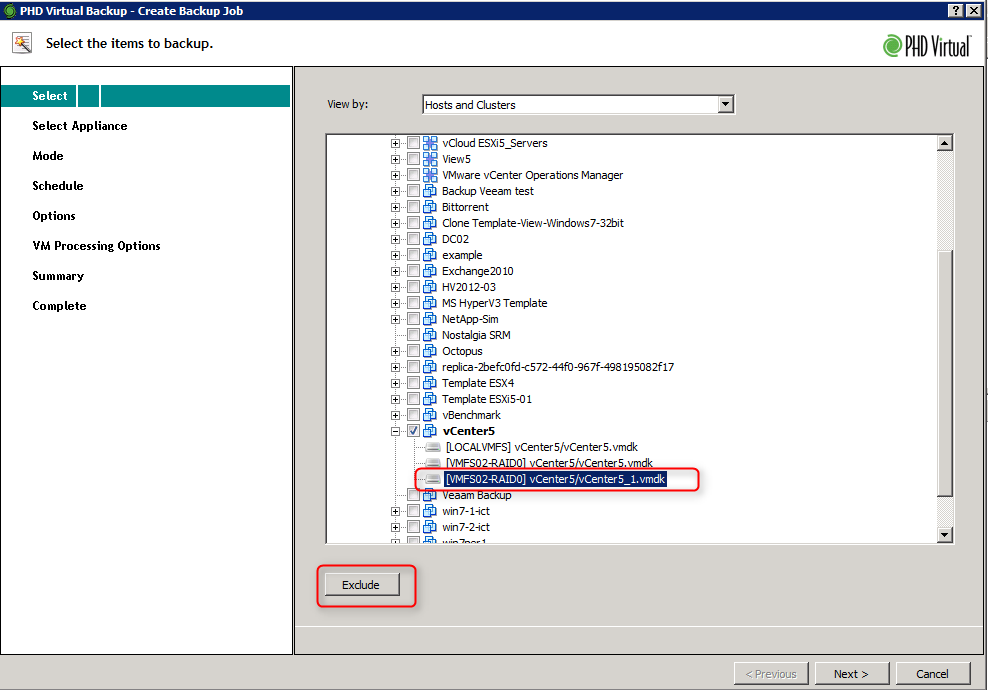Click the disk icon for LOCALVMFS vCenter5.vmdk

(433, 447)
